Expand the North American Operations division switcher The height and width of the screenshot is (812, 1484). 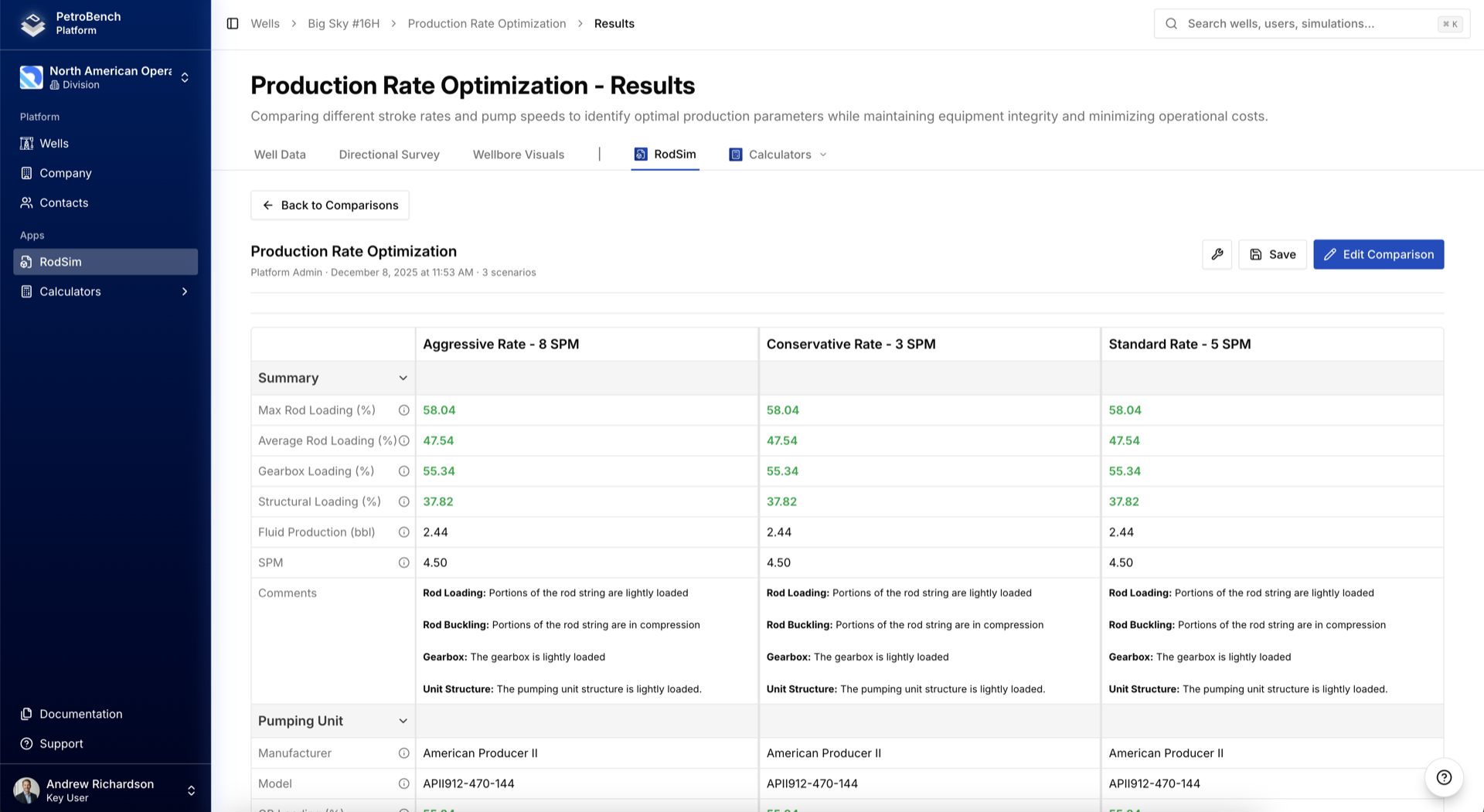pos(185,77)
